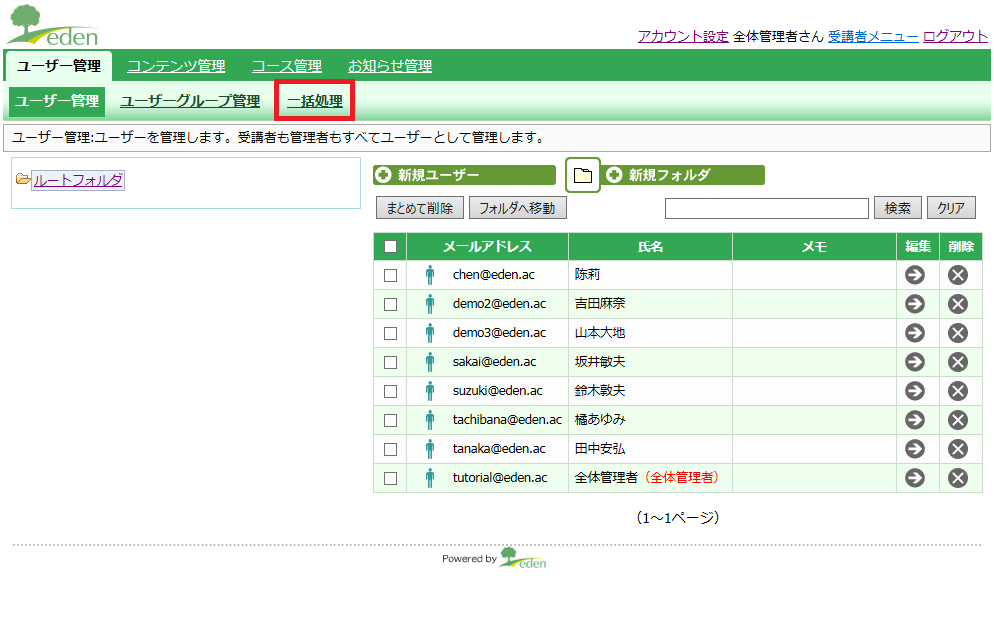Delete user demo2@eden.ac with X icon

tap(958, 304)
